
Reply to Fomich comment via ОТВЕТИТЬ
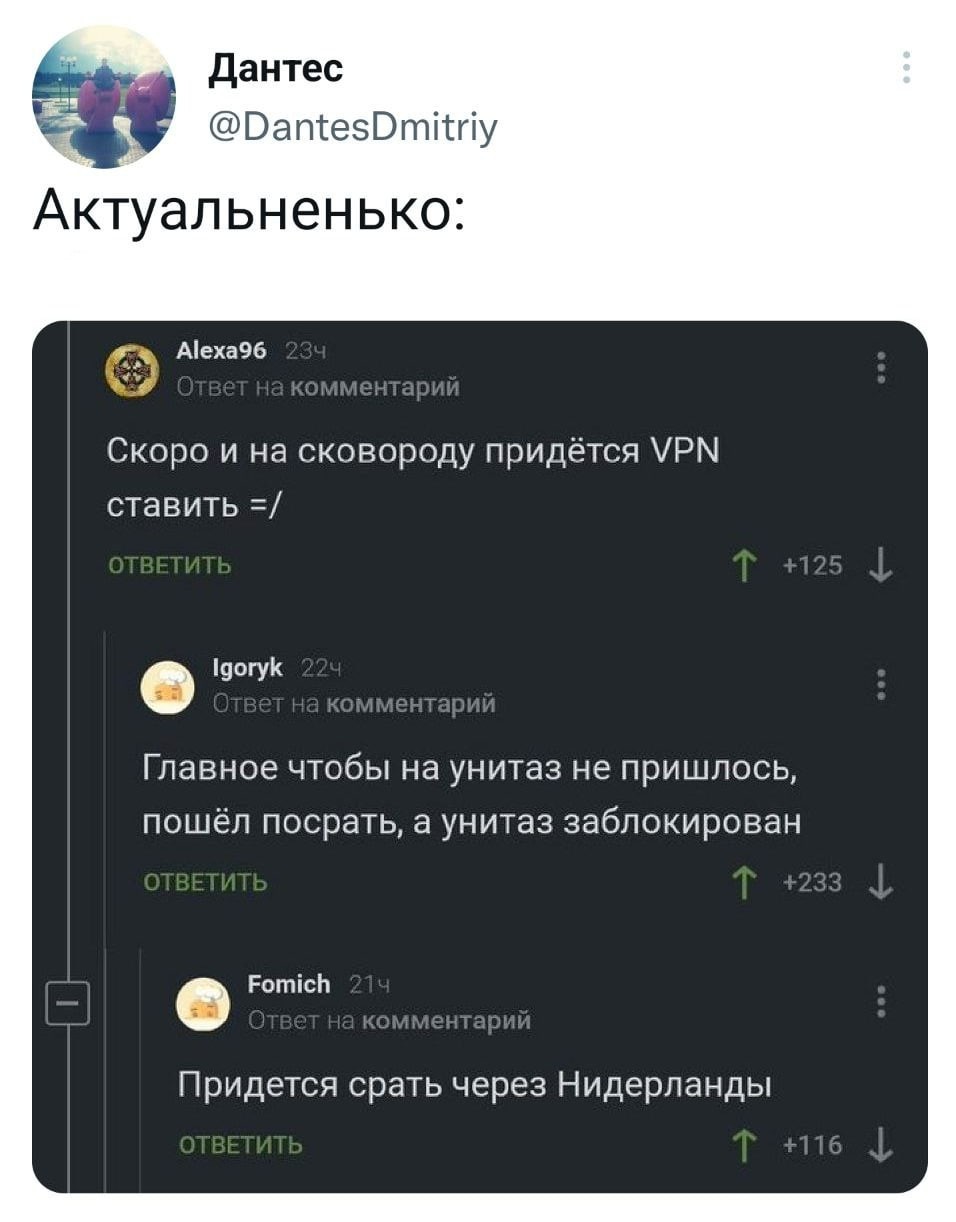click(x=241, y=1145)
